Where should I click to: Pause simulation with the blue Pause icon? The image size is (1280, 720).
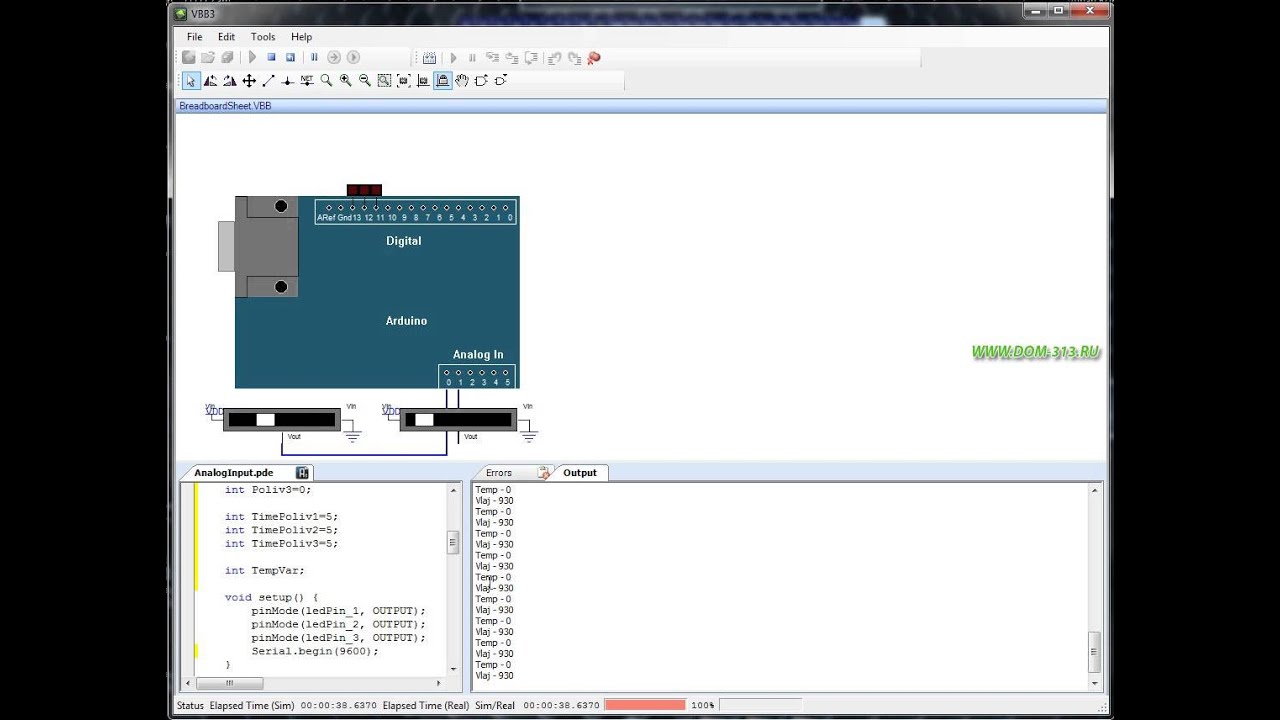point(314,58)
